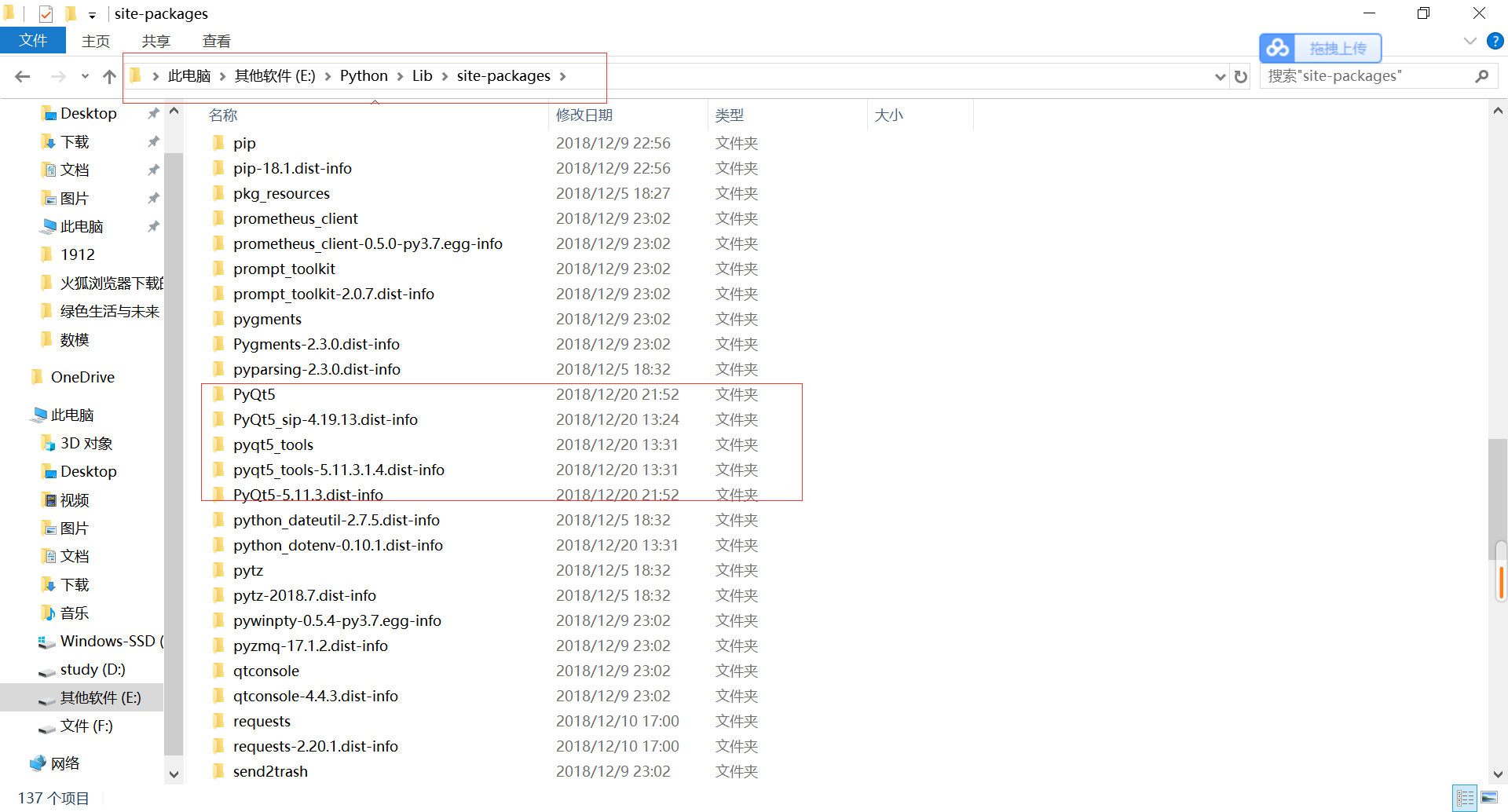The image size is (1508, 812).
Task: Select pyparsing-2.3.0.dist-info folder name
Action: [317, 369]
